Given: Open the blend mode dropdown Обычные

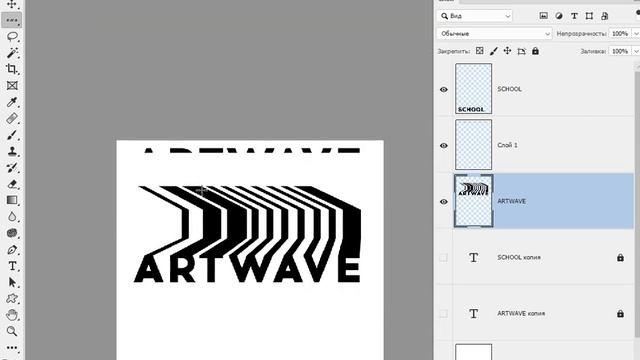Looking at the screenshot, I should click(x=494, y=33).
